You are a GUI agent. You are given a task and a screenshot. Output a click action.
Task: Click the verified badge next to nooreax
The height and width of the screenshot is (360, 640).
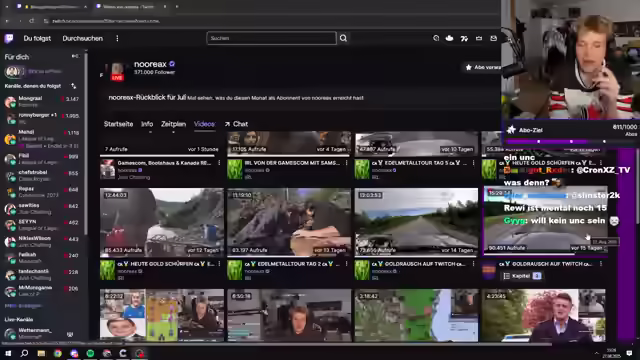point(172,64)
